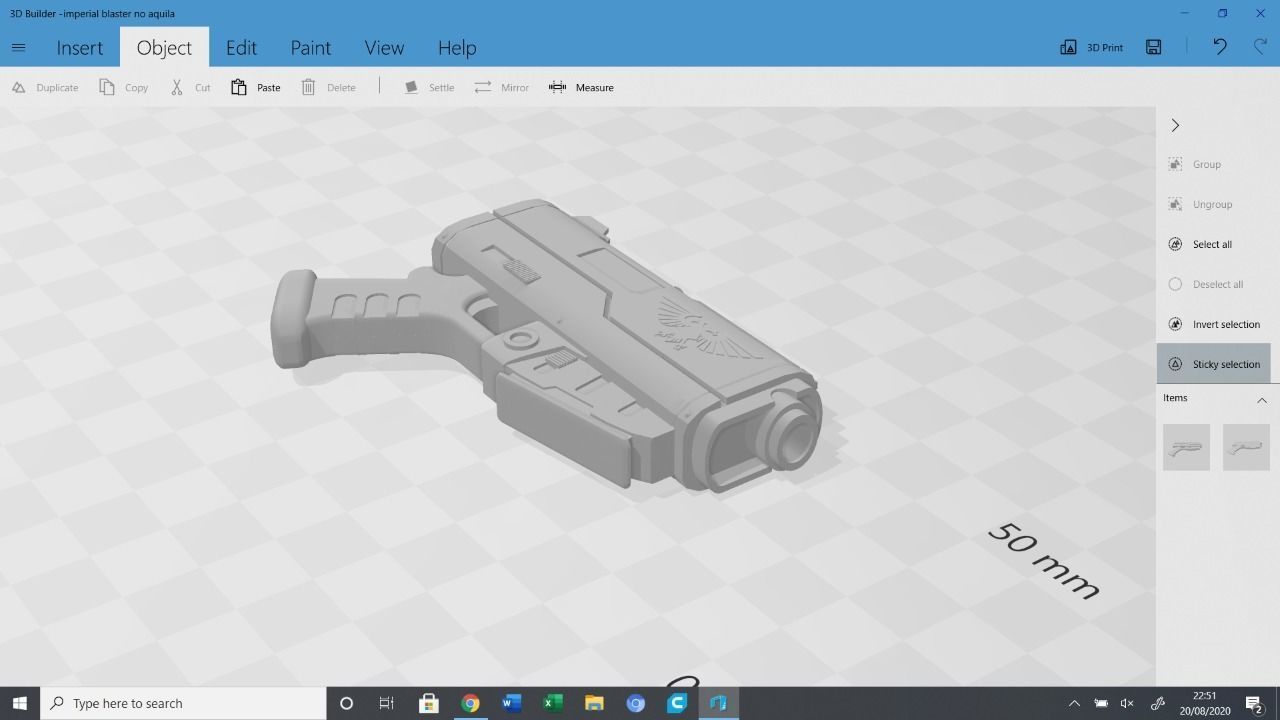This screenshot has height=720, width=1280.
Task: Select the second item thumbnail
Action: click(1246, 447)
